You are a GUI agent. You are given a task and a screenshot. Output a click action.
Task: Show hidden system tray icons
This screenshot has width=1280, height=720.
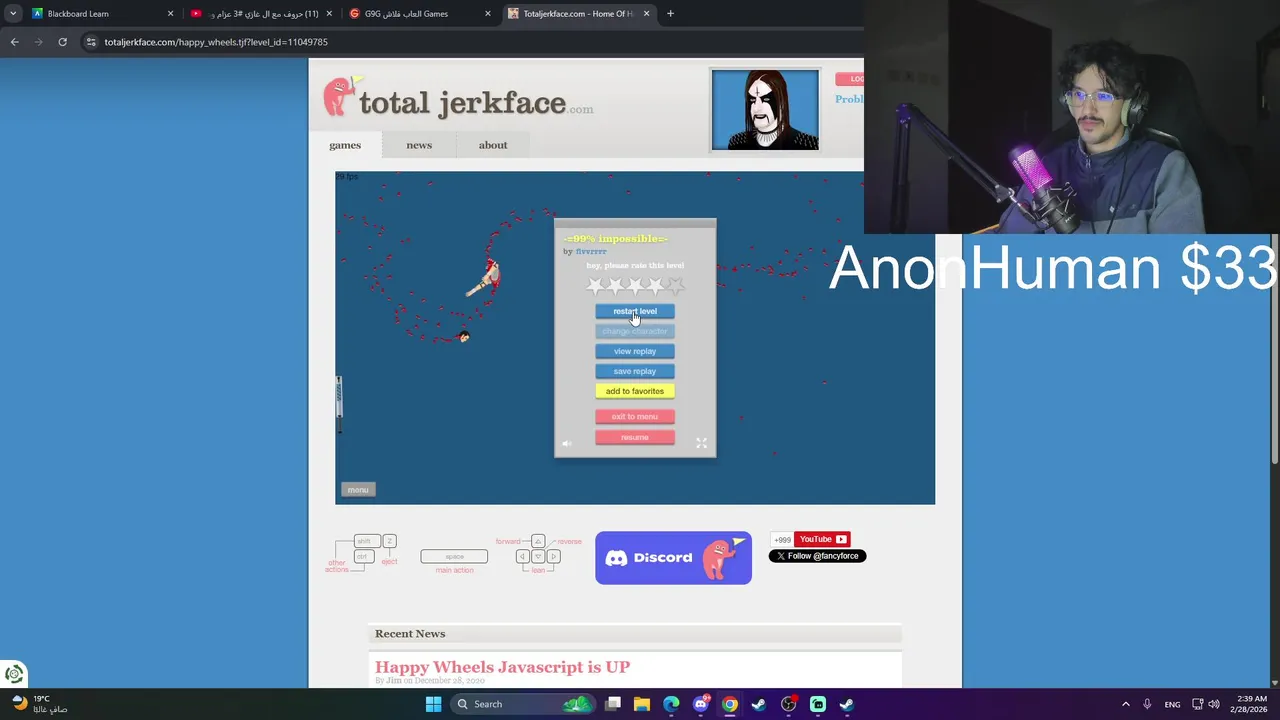(x=1125, y=704)
